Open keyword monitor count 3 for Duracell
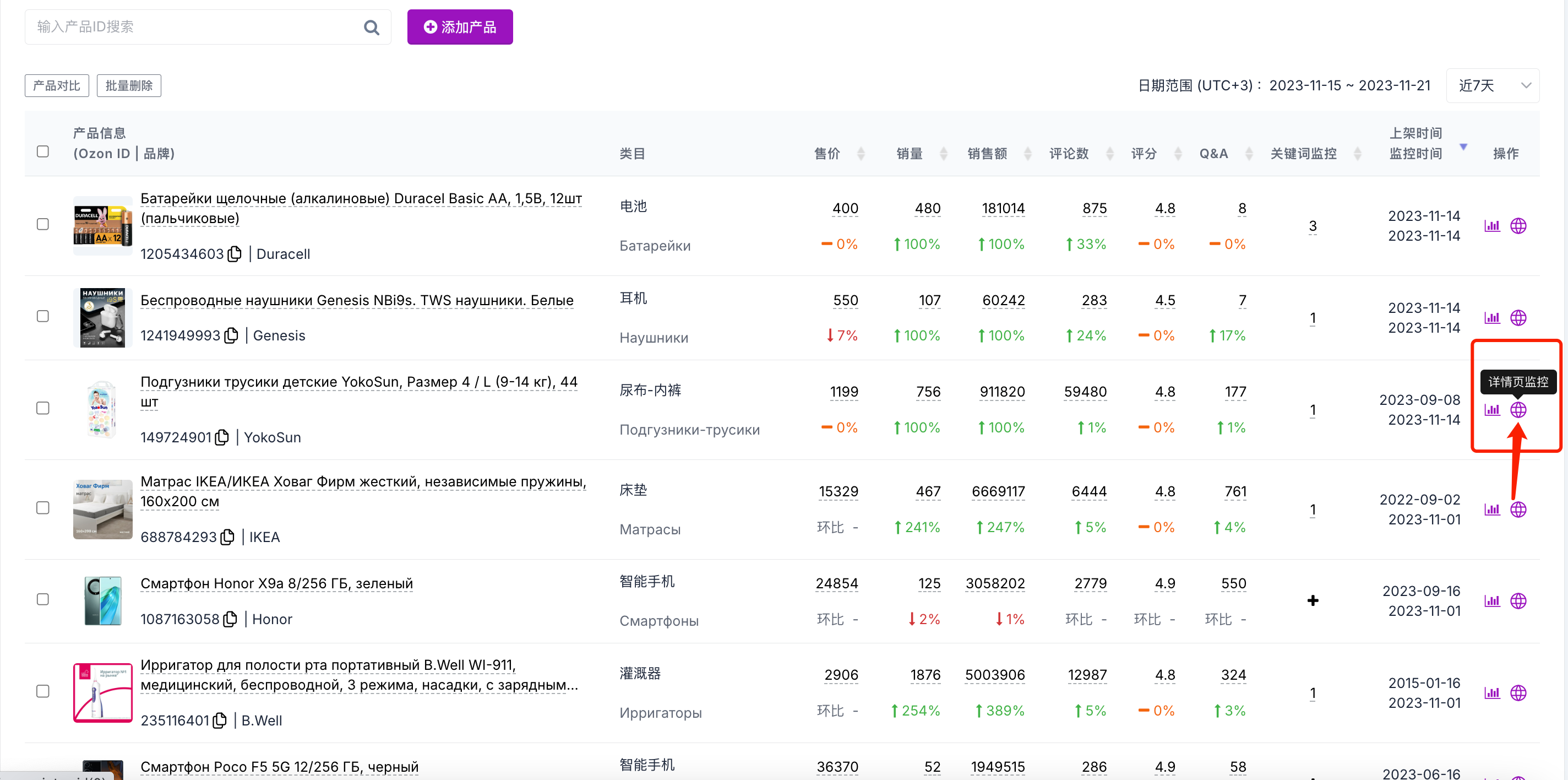 pos(1313,226)
